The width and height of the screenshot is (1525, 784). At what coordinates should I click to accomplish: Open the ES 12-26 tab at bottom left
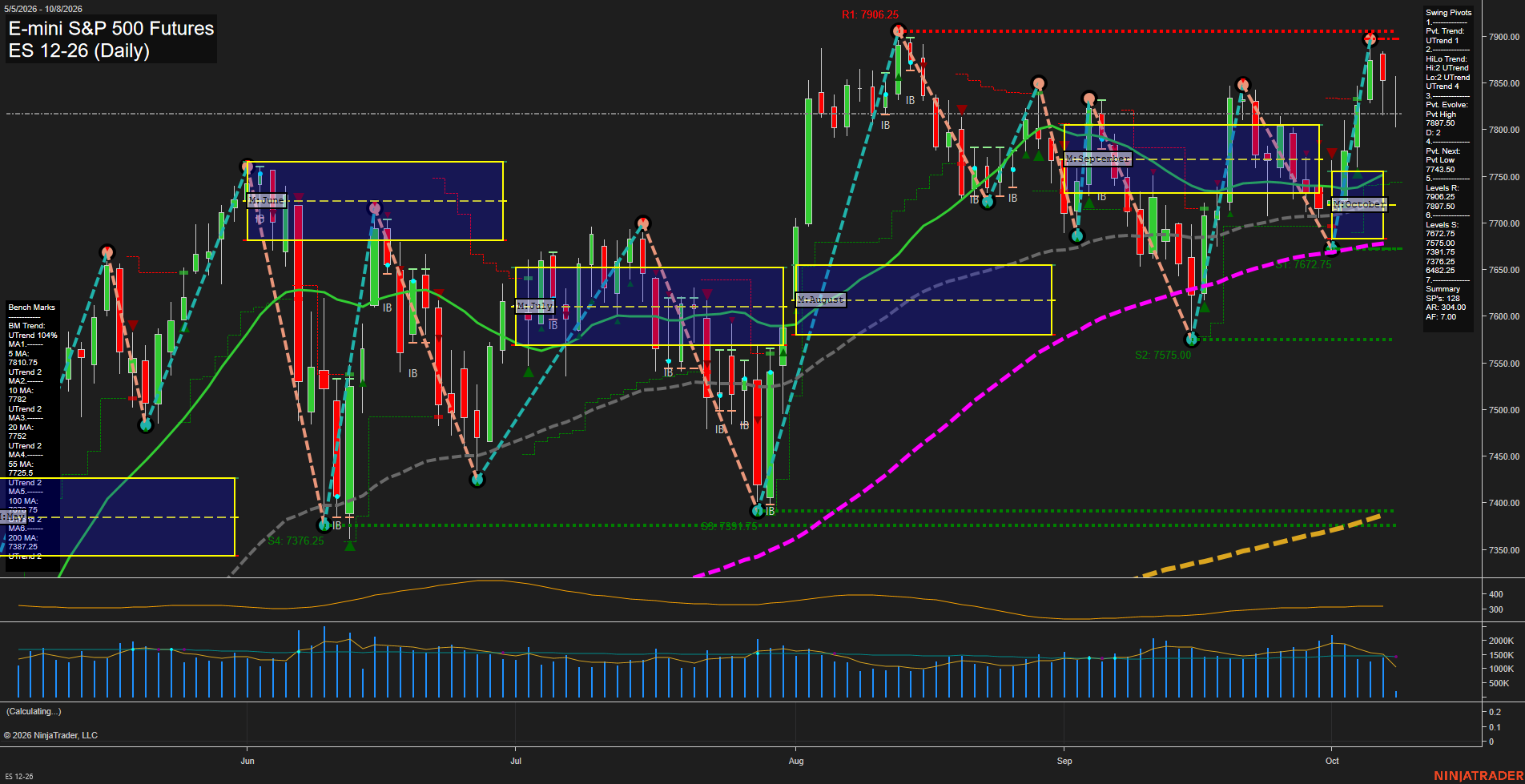19,777
